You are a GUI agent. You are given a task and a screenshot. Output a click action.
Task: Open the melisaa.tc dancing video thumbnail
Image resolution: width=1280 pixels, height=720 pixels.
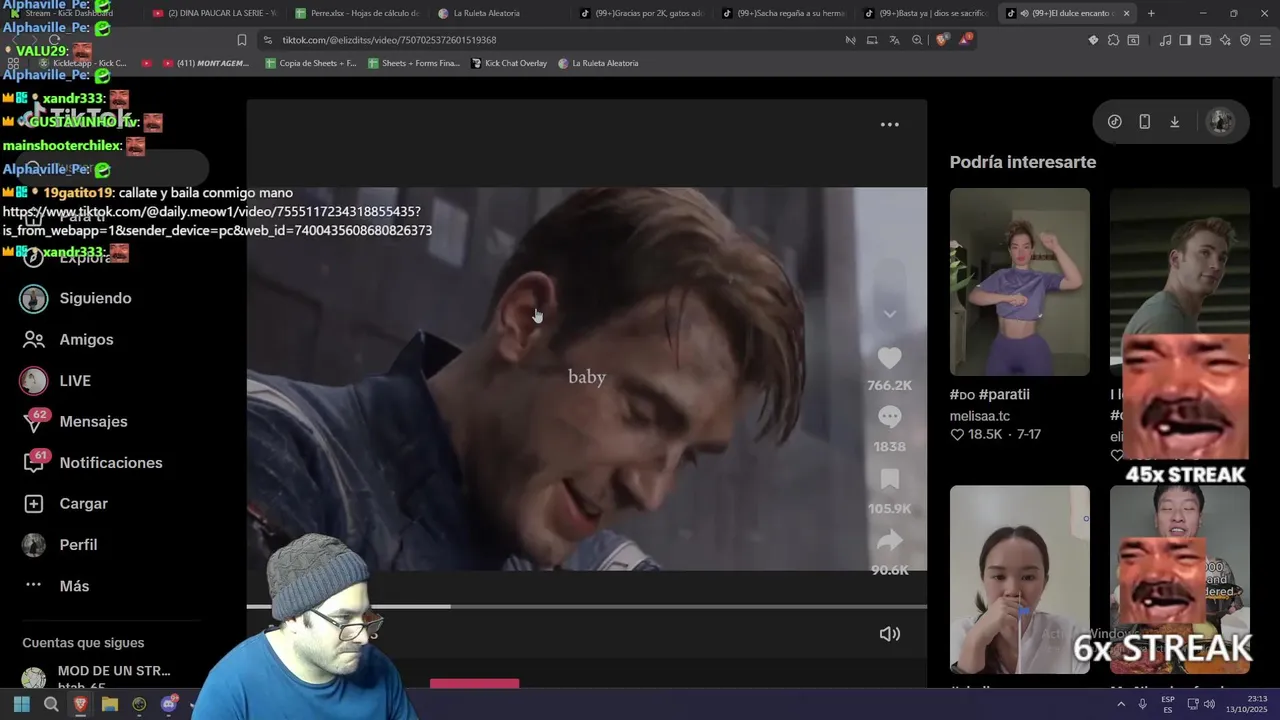[x=1019, y=282]
